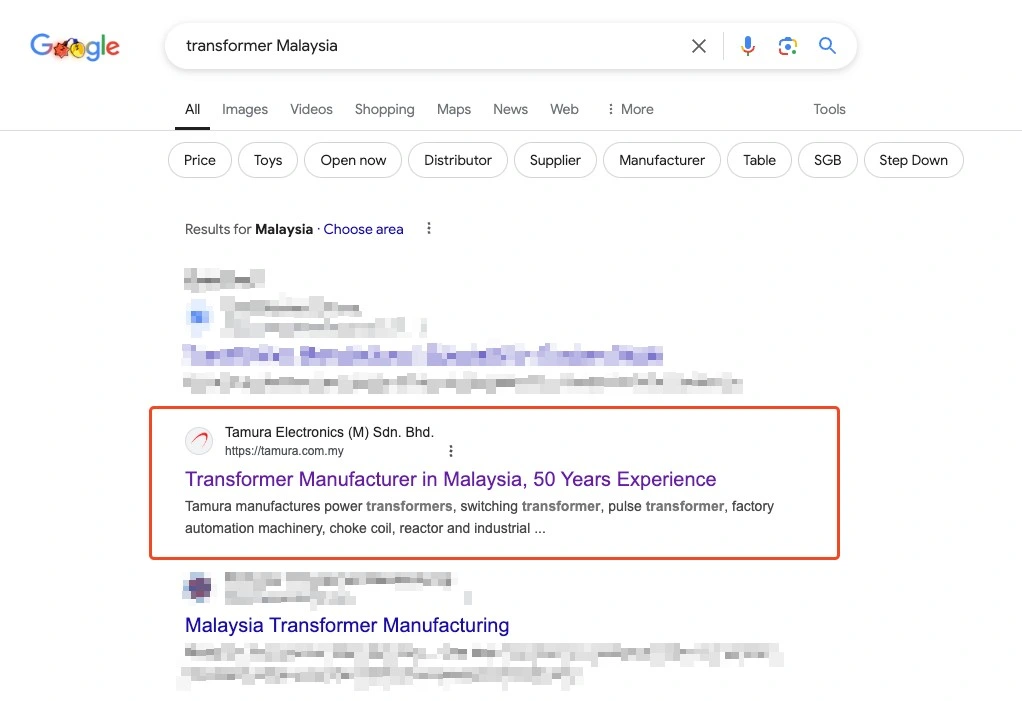Switch to the Shopping tab

point(385,109)
